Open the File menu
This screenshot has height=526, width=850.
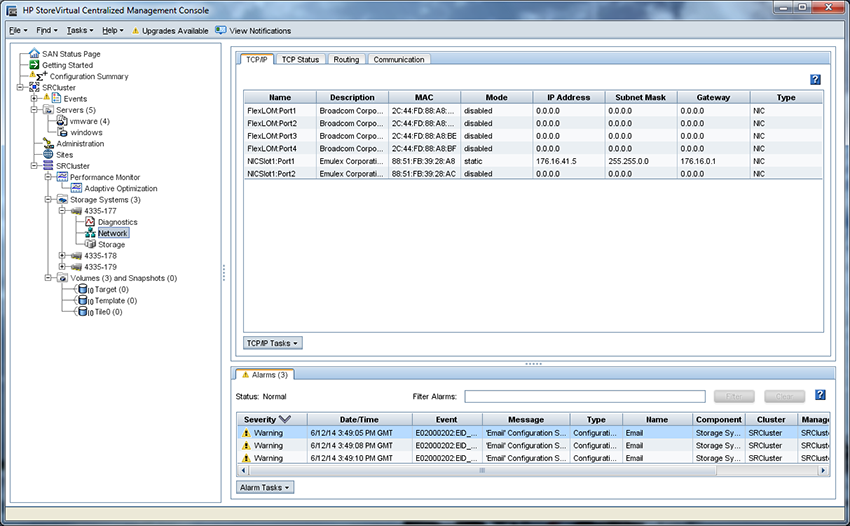(x=18, y=30)
